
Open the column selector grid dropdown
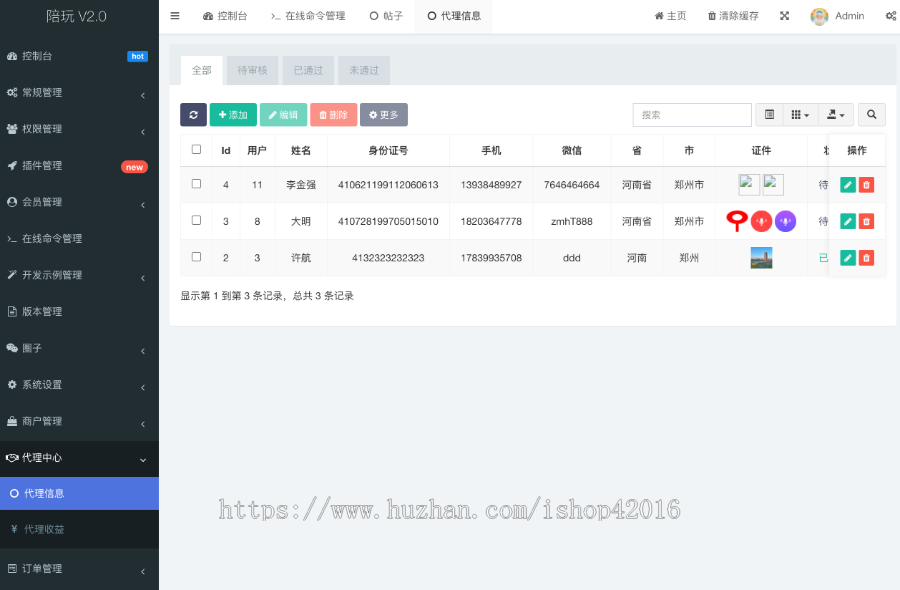coord(800,115)
